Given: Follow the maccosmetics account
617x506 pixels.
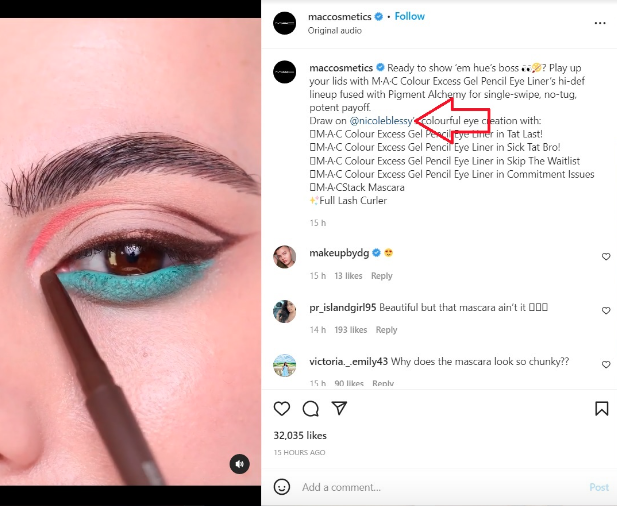Looking at the screenshot, I should [x=409, y=17].
